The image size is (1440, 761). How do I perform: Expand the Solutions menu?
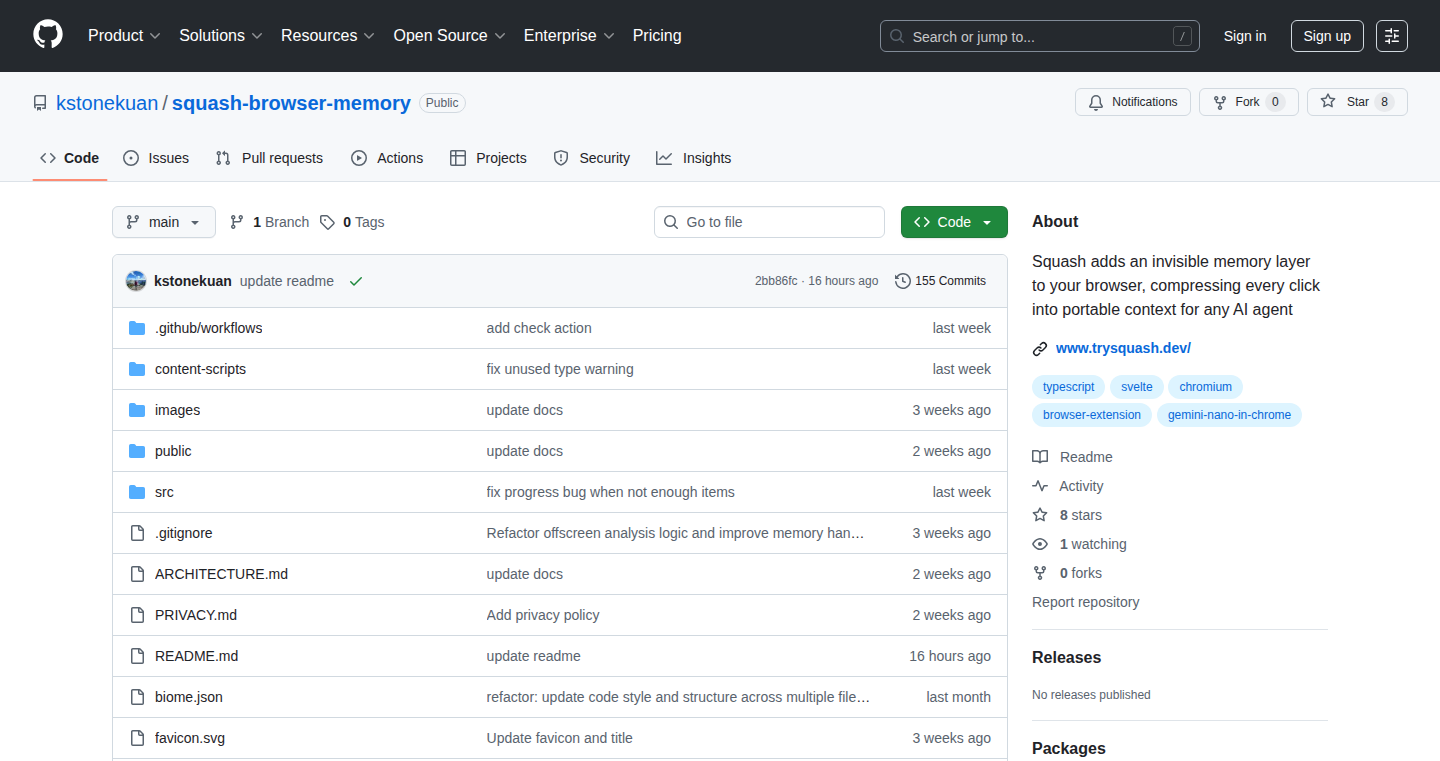pos(221,35)
